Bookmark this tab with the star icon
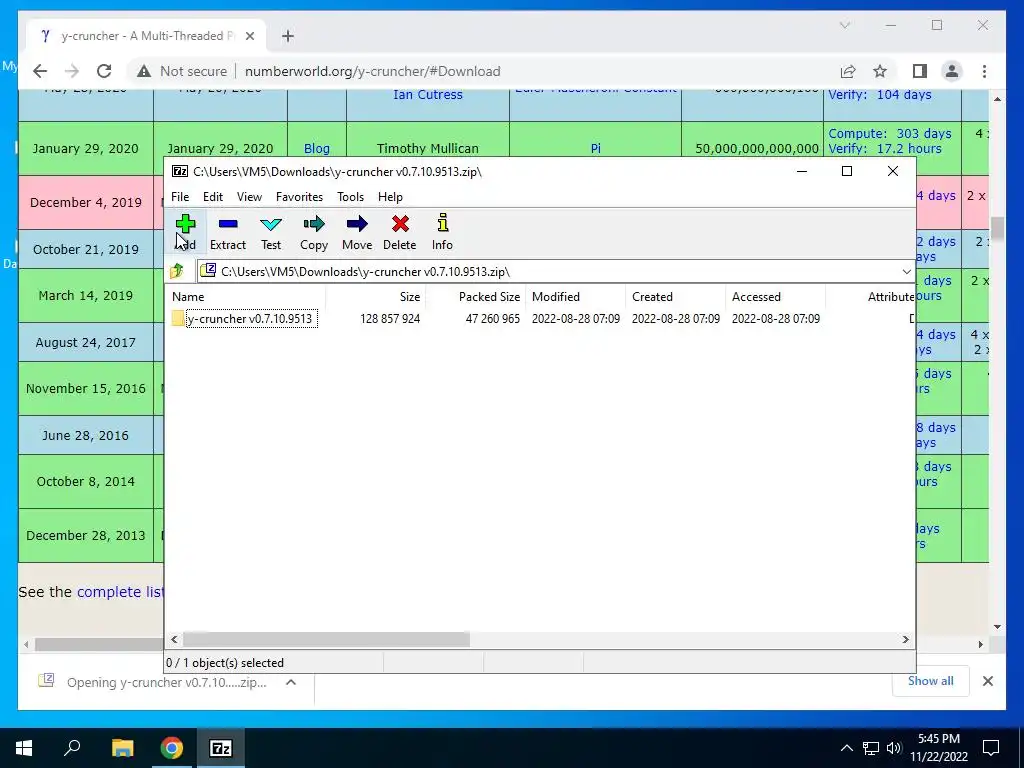Screen dimensions: 1024x768 click(x=880, y=71)
